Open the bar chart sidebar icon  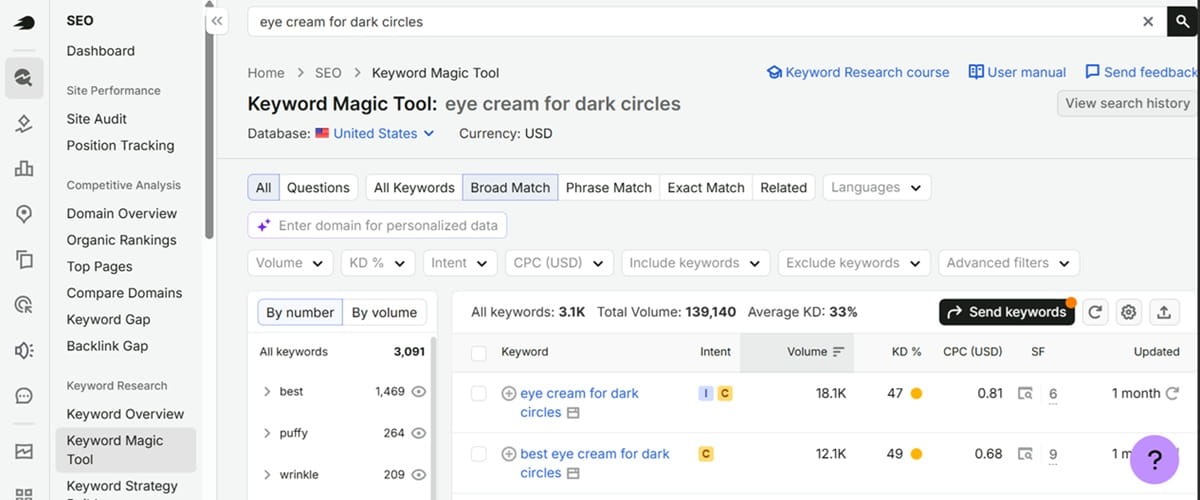[x=24, y=168]
